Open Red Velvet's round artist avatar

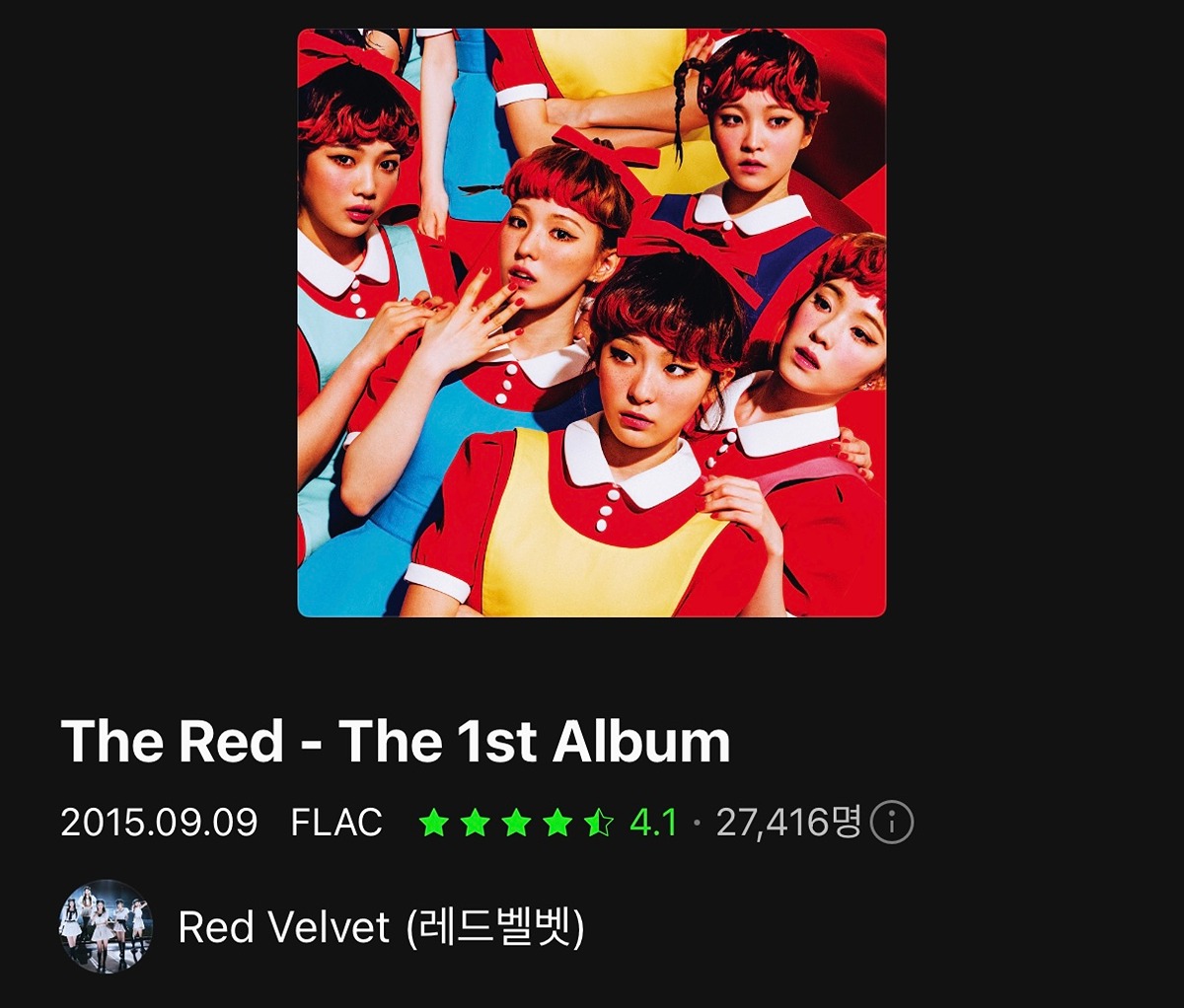click(x=106, y=926)
